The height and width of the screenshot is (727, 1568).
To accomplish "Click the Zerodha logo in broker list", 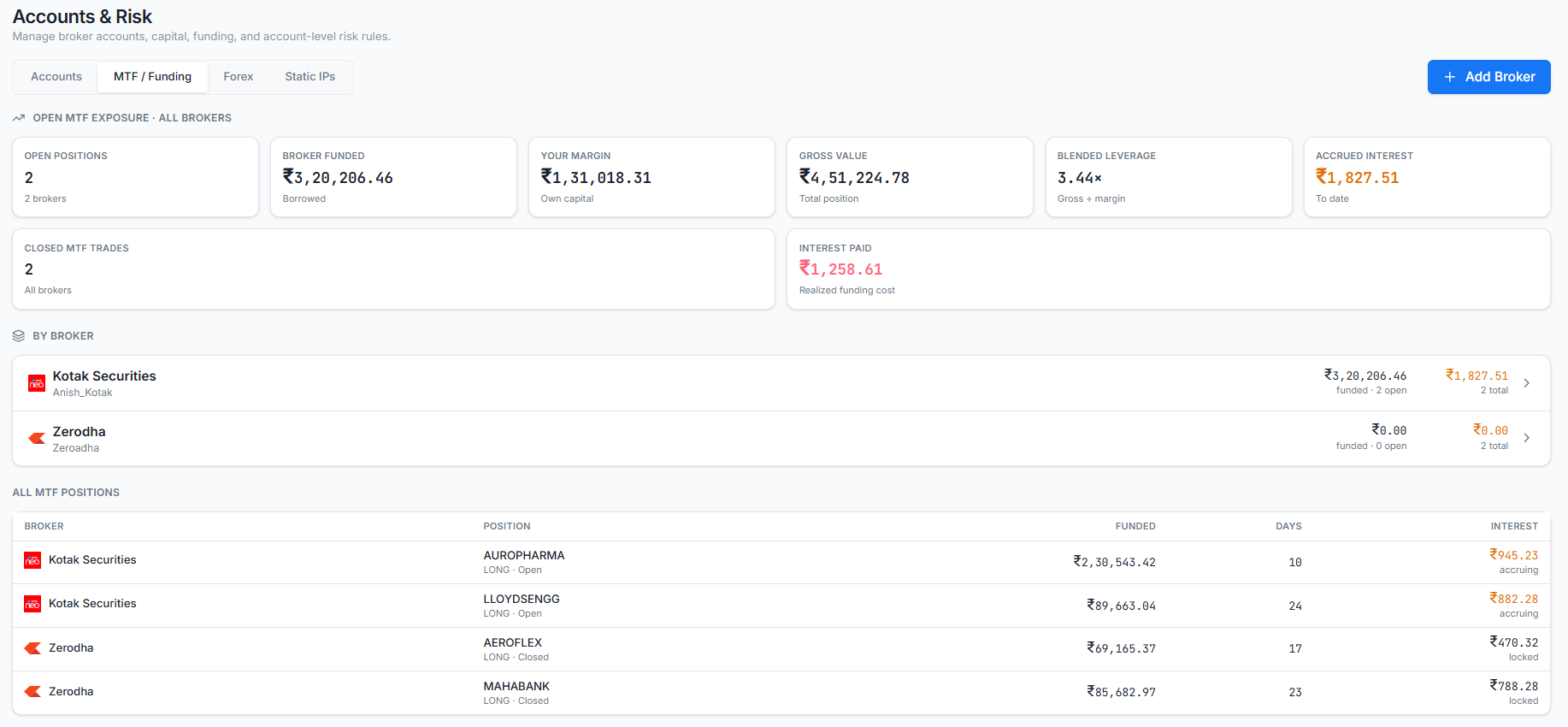I will click(37, 439).
